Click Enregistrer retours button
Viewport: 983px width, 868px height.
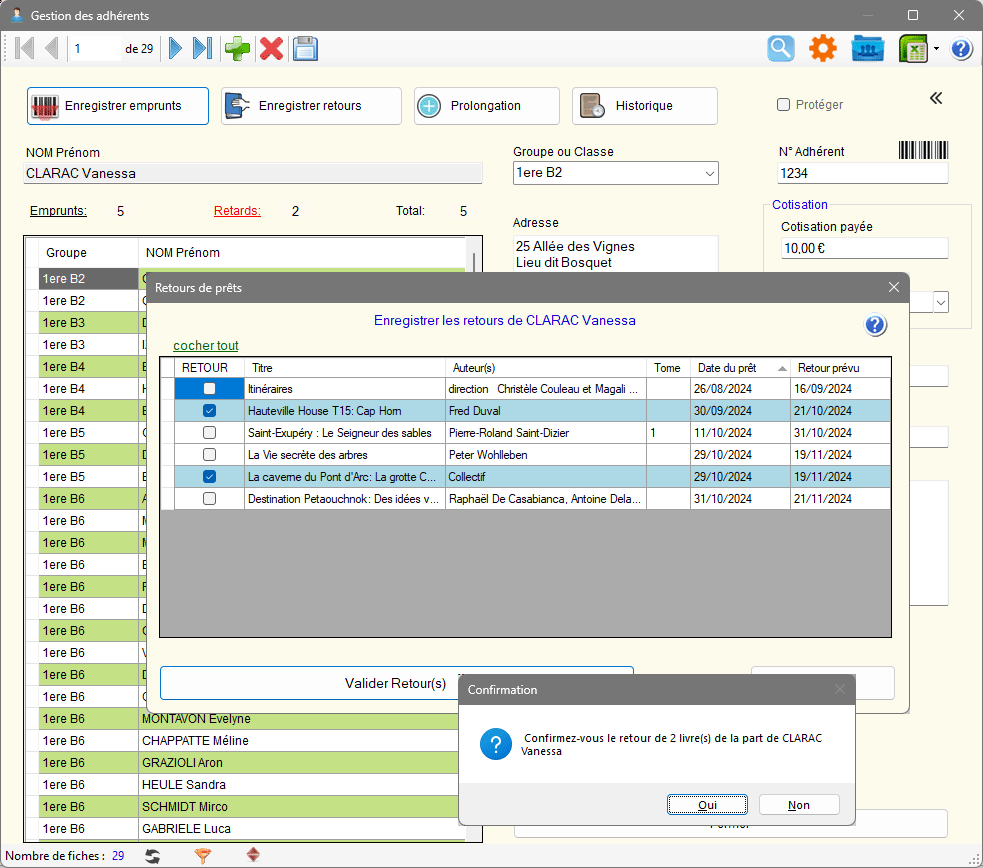click(312, 106)
